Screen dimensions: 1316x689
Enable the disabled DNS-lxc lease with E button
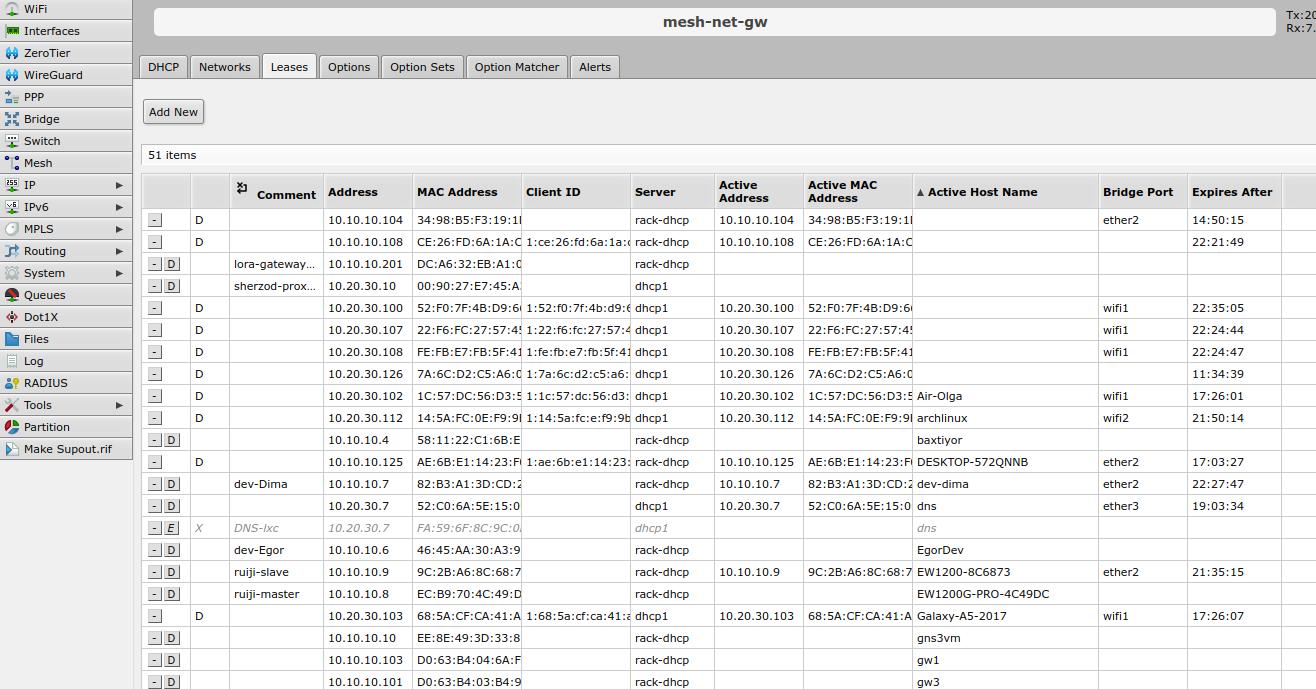171,528
